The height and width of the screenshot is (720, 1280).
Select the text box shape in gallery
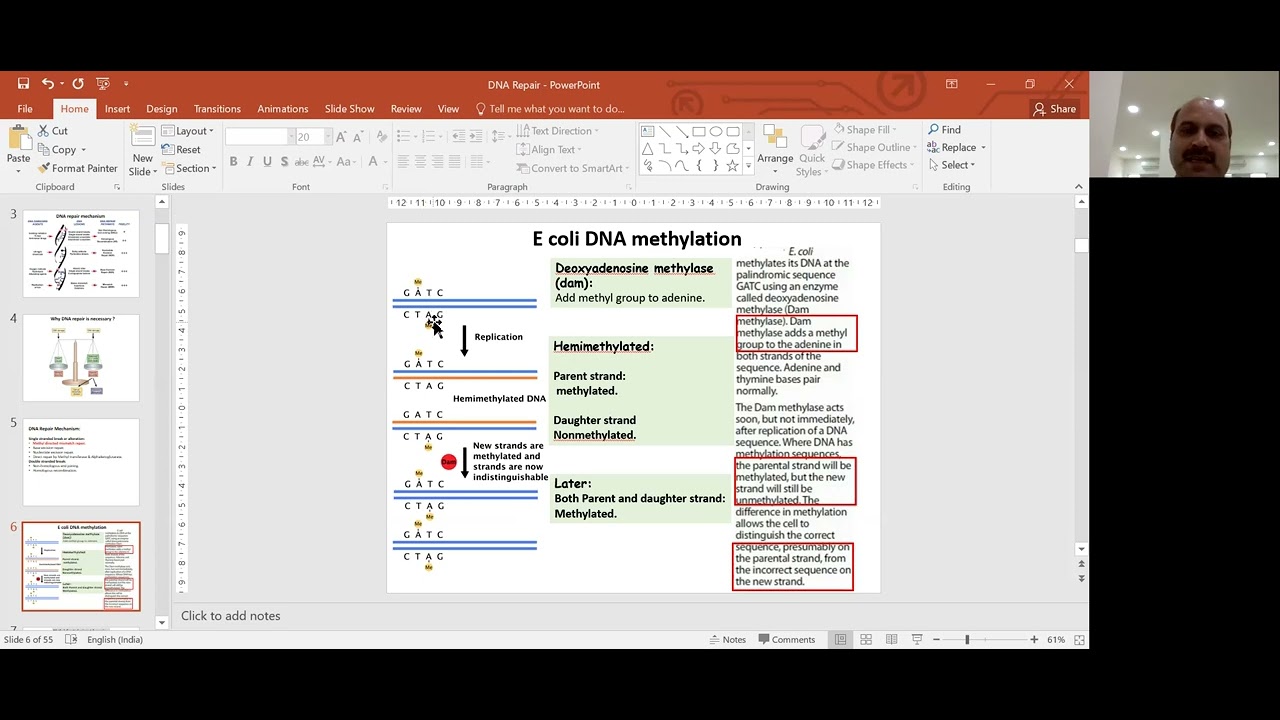pos(647,131)
